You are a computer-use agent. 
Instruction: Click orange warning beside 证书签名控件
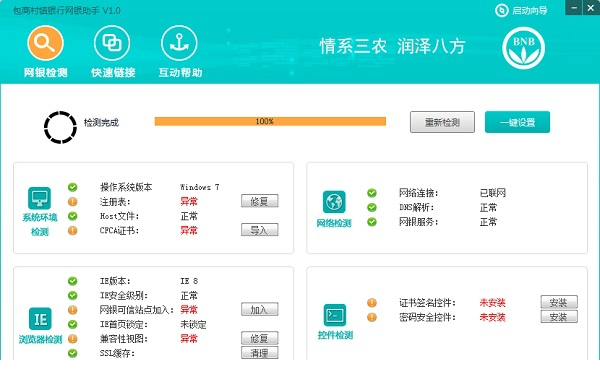(x=372, y=303)
